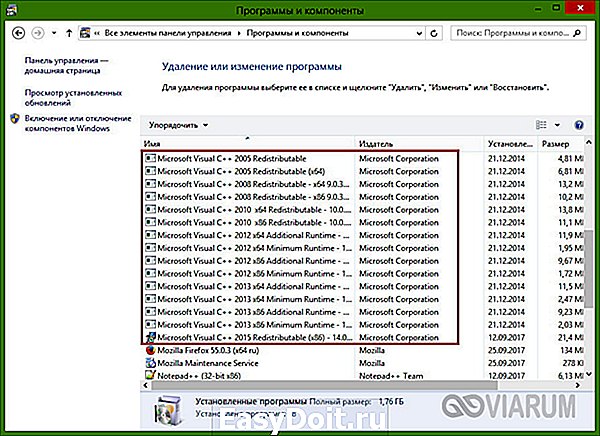
Task: Select Visual C++ 2013 x86 Additional Runtime icon
Action: click(150, 312)
